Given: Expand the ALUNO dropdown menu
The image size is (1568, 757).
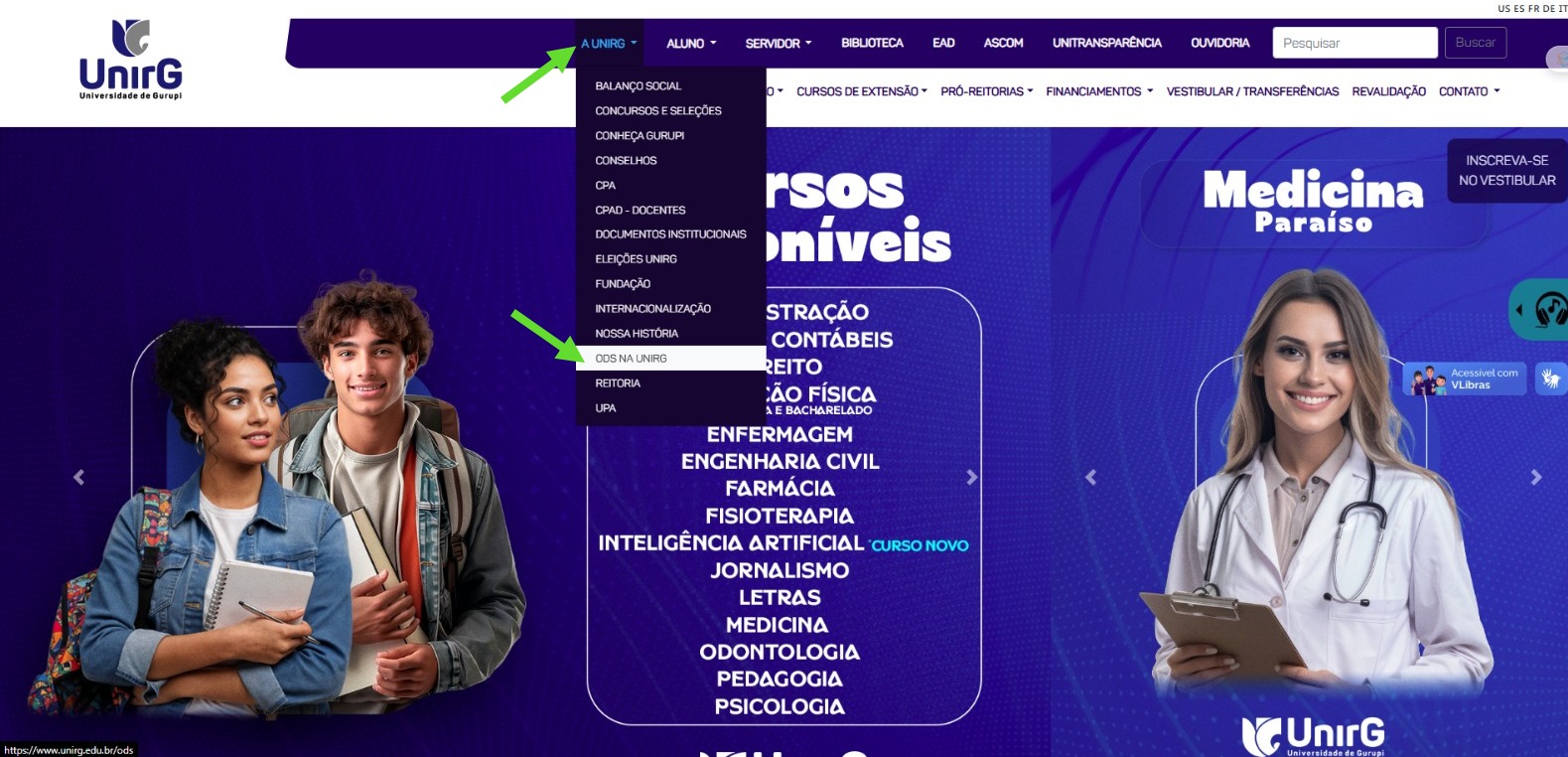Looking at the screenshot, I should [691, 44].
